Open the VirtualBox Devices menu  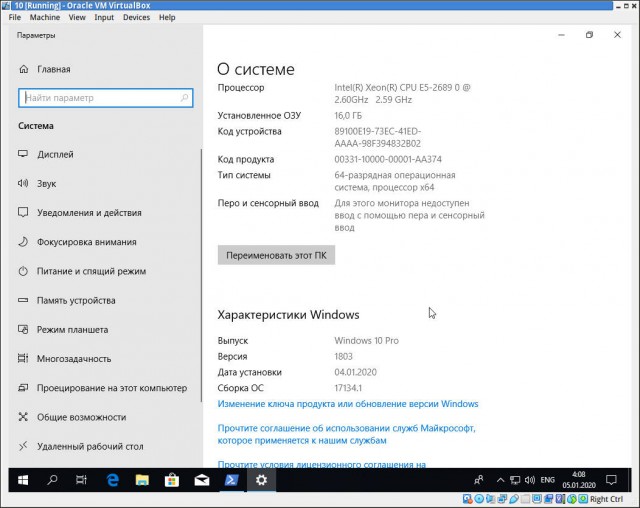coord(136,18)
